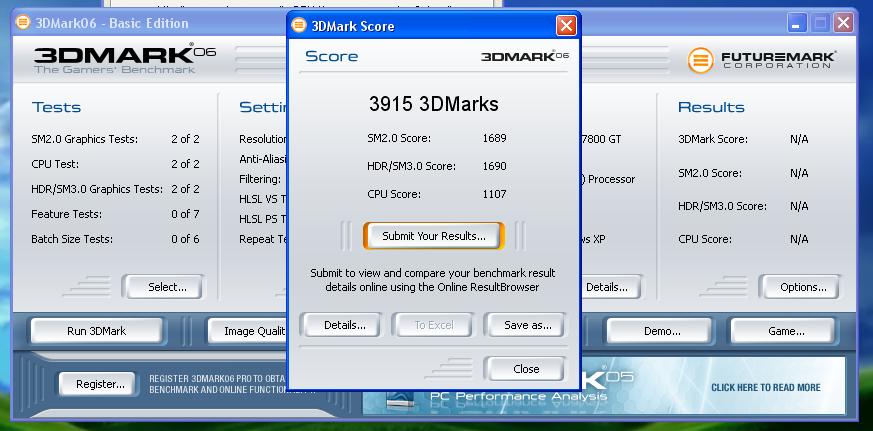Click the disabled To Excel button
This screenshot has width=873, height=431.
click(433, 325)
